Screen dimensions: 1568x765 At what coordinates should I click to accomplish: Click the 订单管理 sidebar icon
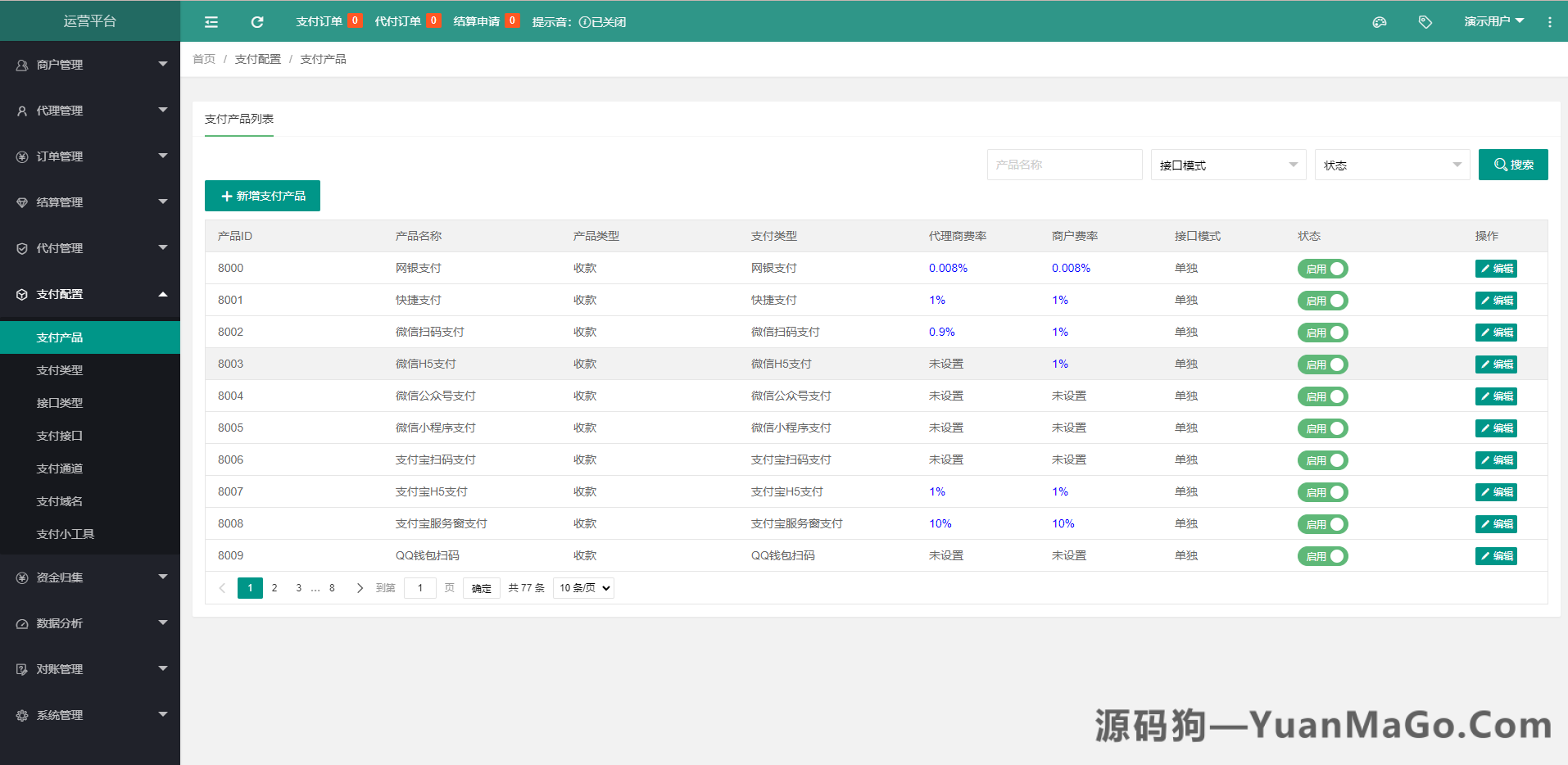point(21,156)
